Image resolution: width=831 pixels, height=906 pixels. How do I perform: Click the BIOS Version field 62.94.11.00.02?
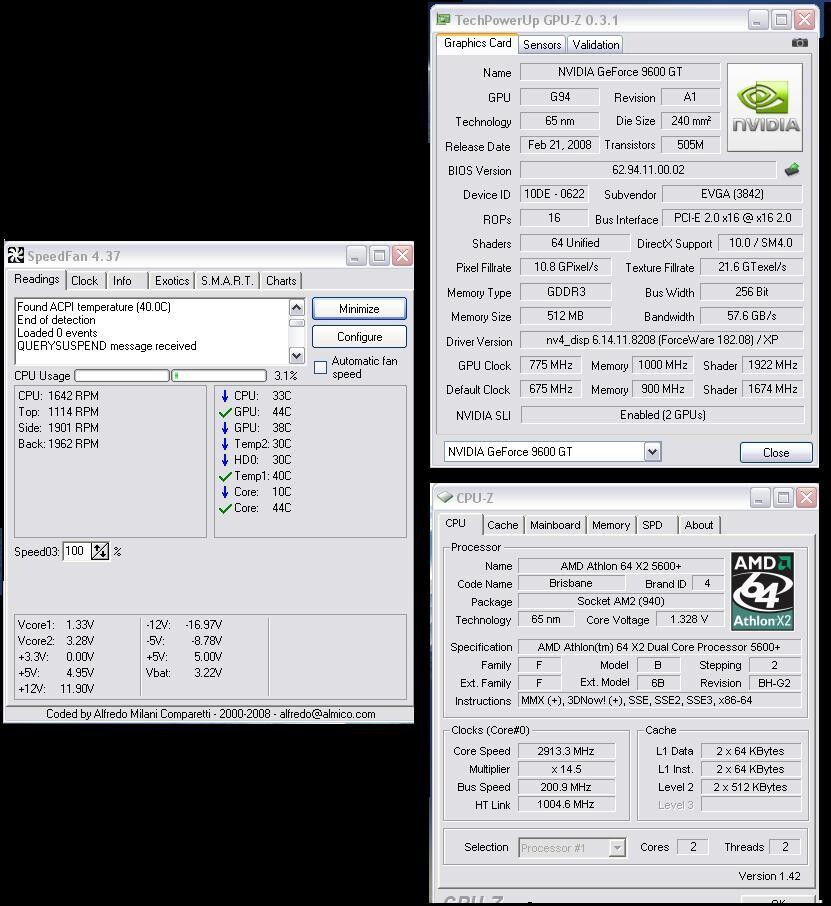click(x=648, y=170)
